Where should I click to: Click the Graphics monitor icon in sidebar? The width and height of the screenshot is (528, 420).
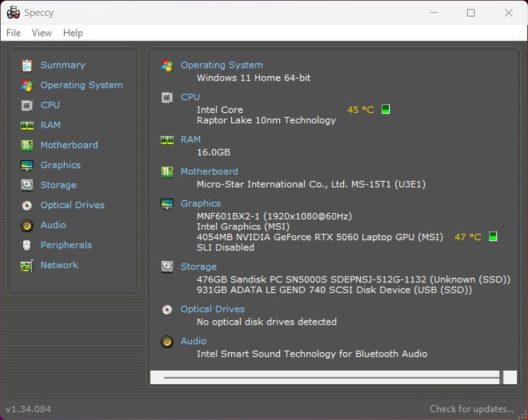click(27, 165)
